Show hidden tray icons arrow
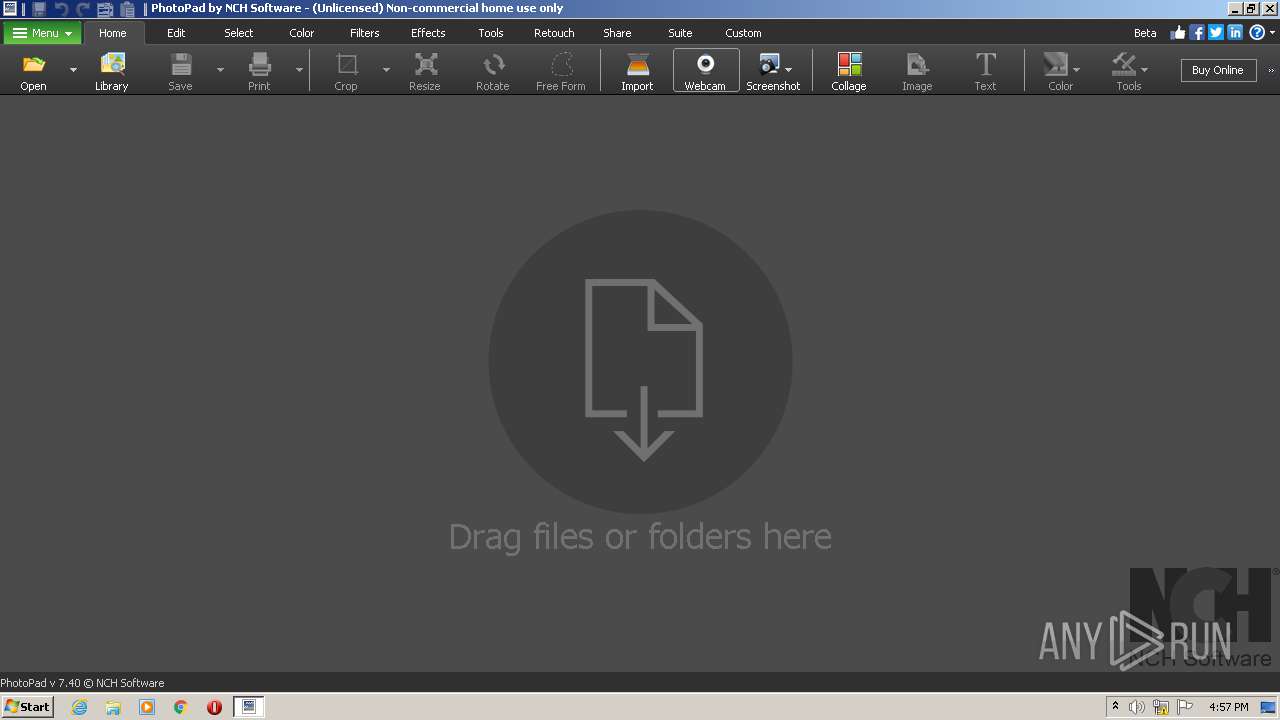This screenshot has height=720, width=1280. (x=1115, y=707)
